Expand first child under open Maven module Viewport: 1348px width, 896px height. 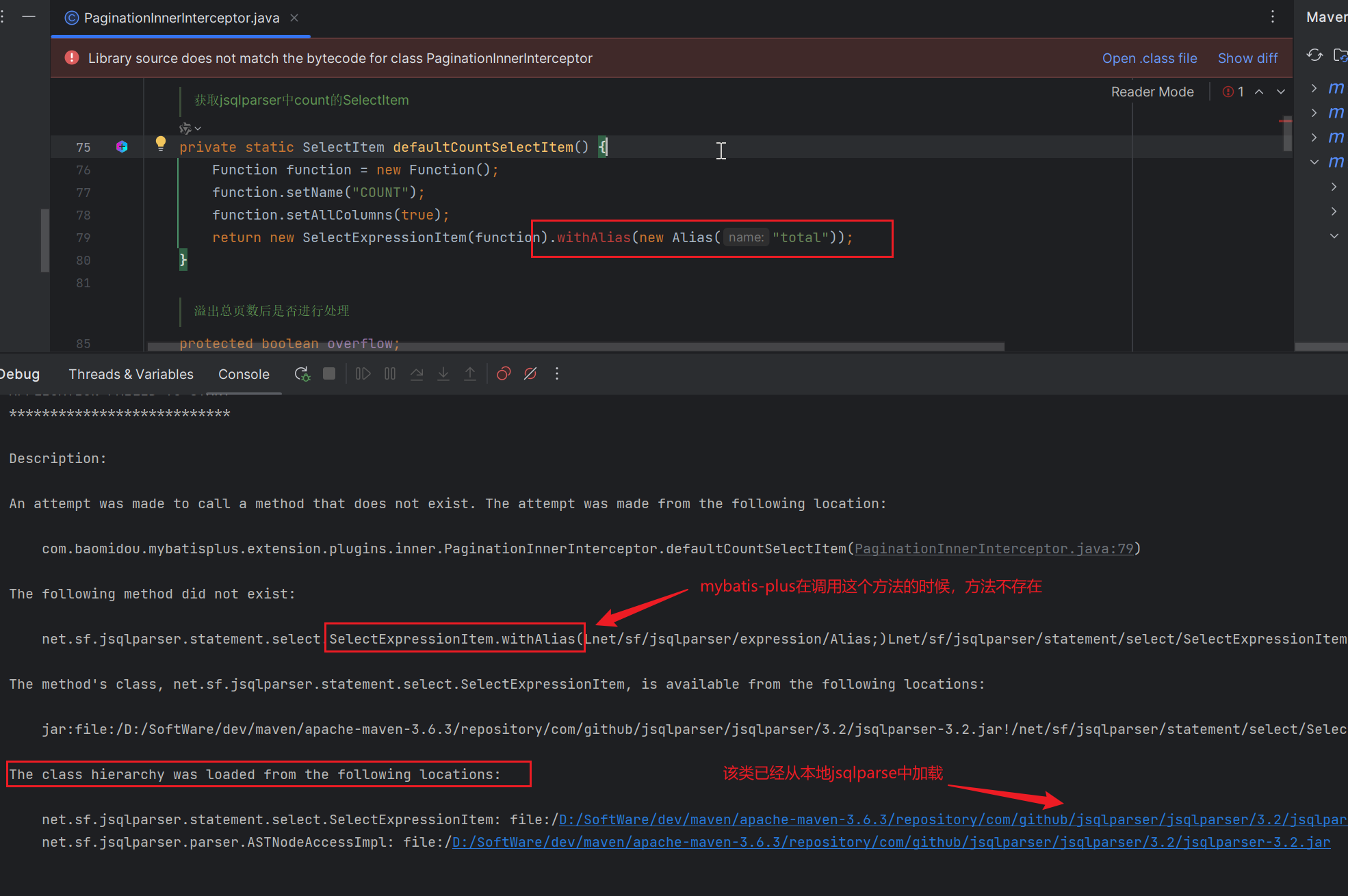1334,186
